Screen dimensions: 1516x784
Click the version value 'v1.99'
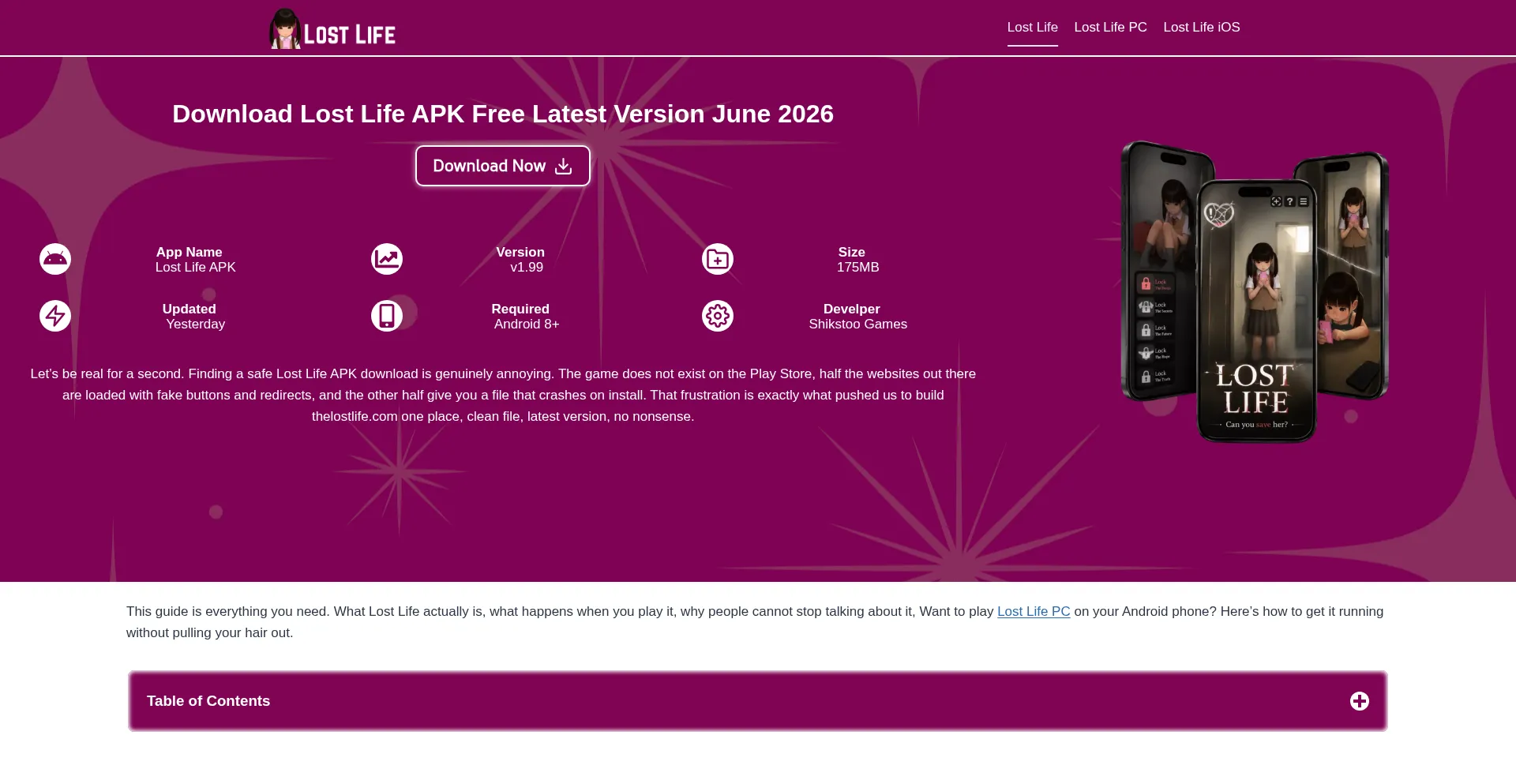527,267
